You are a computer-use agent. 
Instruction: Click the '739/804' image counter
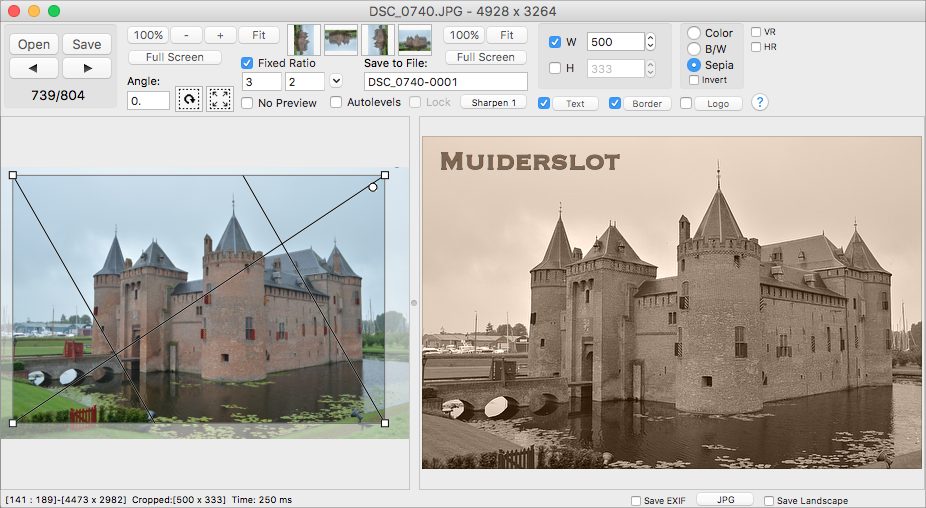pyautogui.click(x=58, y=95)
